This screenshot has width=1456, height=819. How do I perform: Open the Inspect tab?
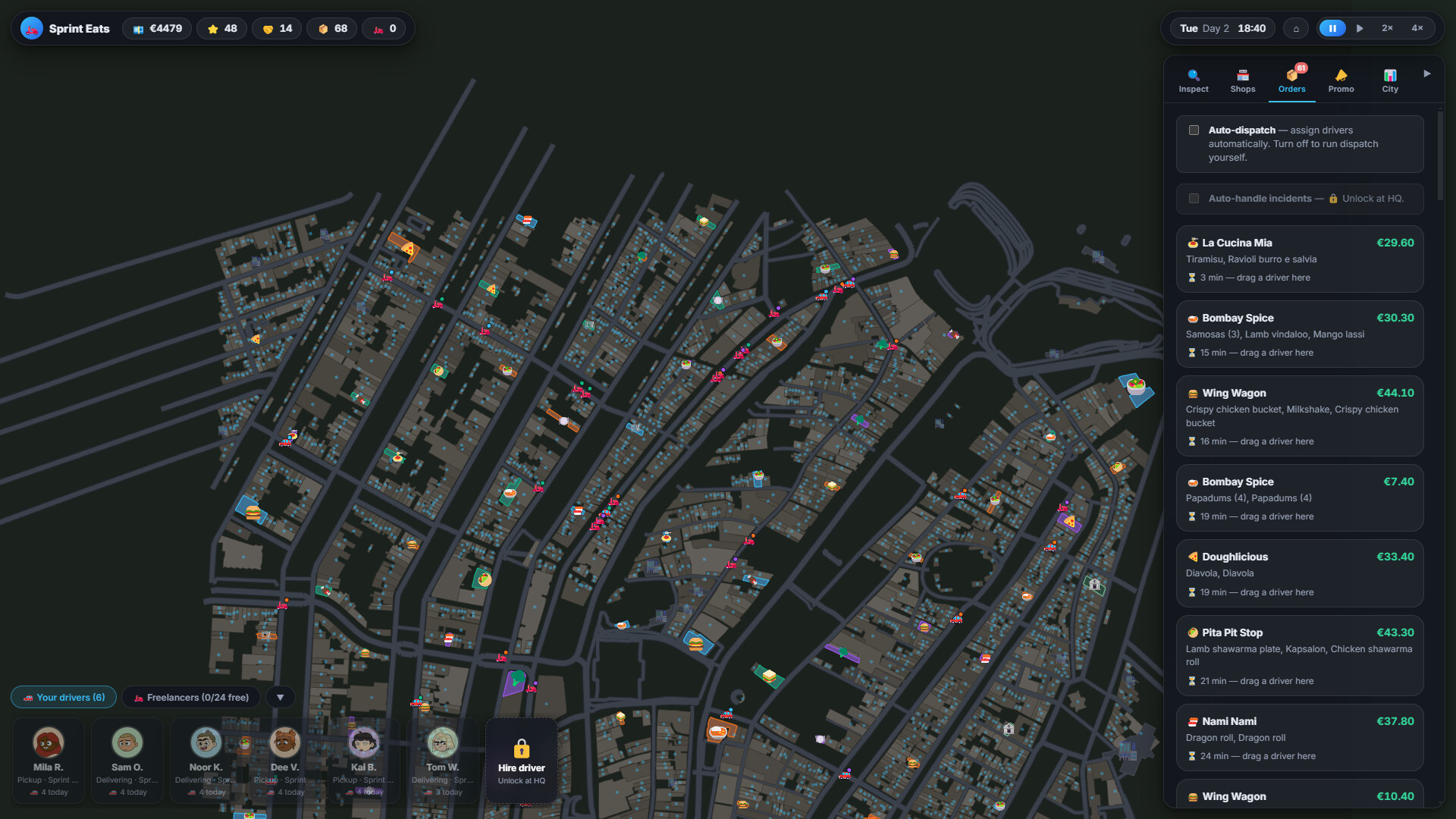tap(1194, 81)
